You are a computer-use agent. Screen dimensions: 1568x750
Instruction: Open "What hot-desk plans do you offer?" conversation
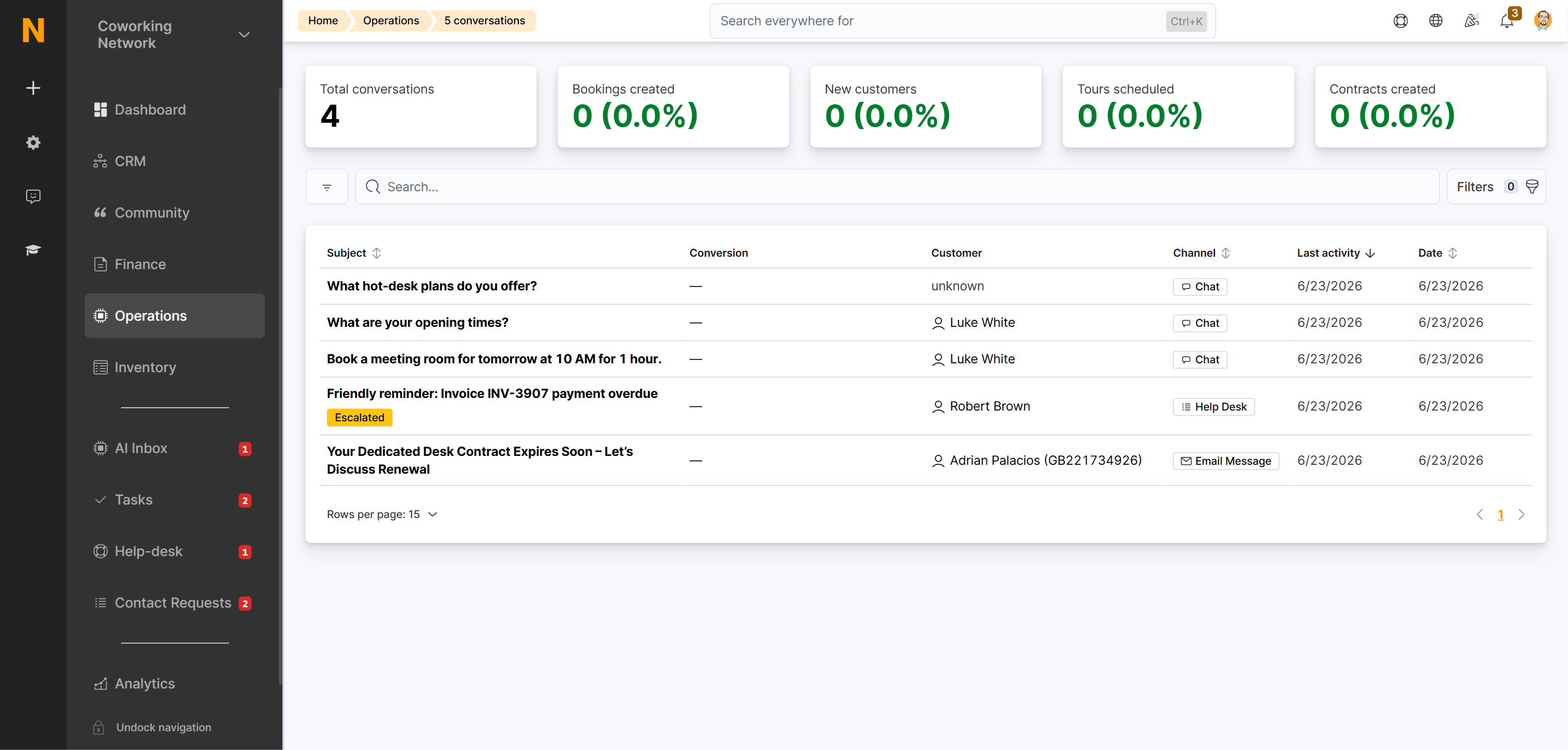point(432,286)
